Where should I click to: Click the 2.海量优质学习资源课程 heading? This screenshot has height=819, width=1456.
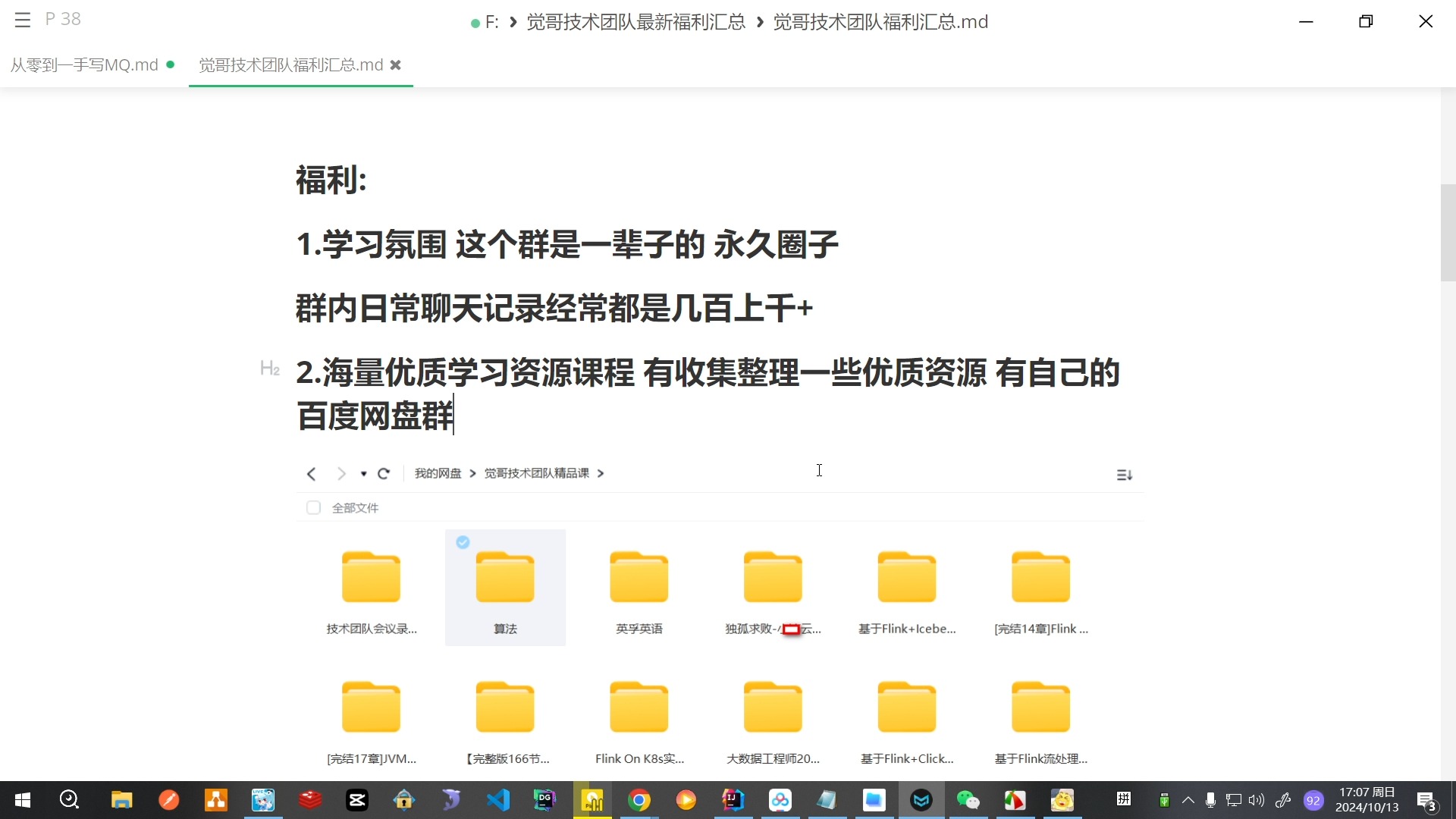click(x=708, y=394)
